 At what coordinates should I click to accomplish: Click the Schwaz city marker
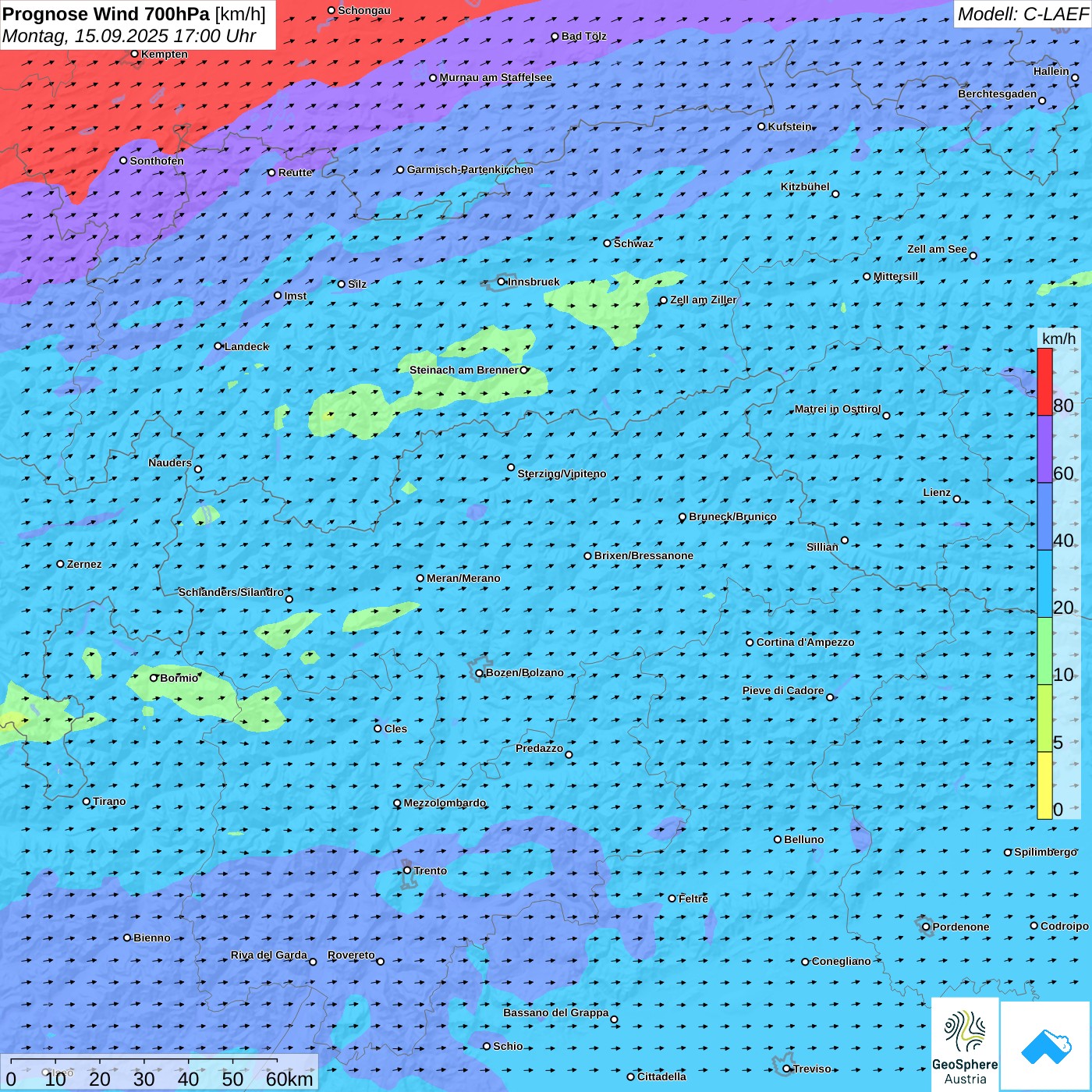pyautogui.click(x=608, y=243)
